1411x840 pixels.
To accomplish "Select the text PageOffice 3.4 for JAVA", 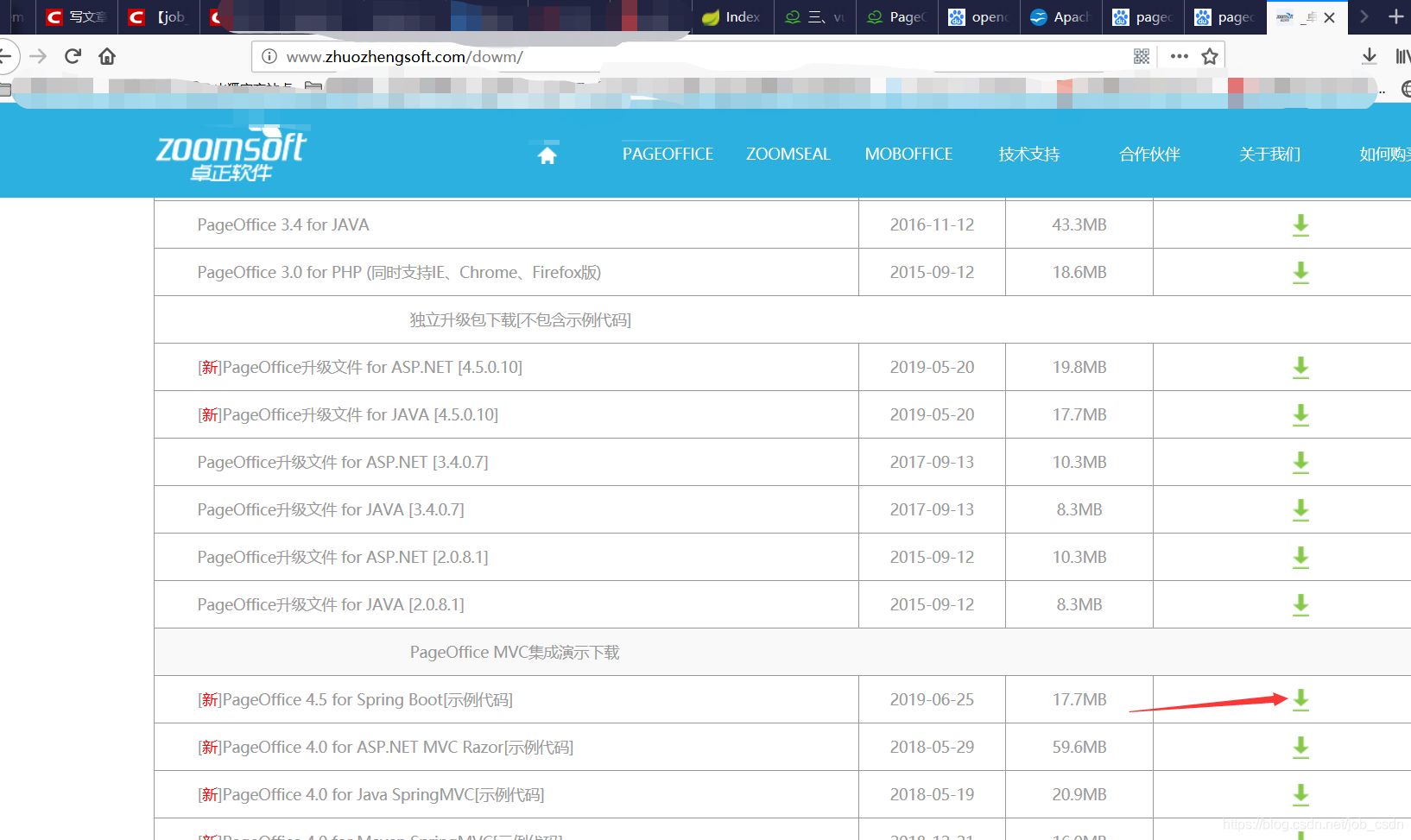I will click(x=283, y=224).
